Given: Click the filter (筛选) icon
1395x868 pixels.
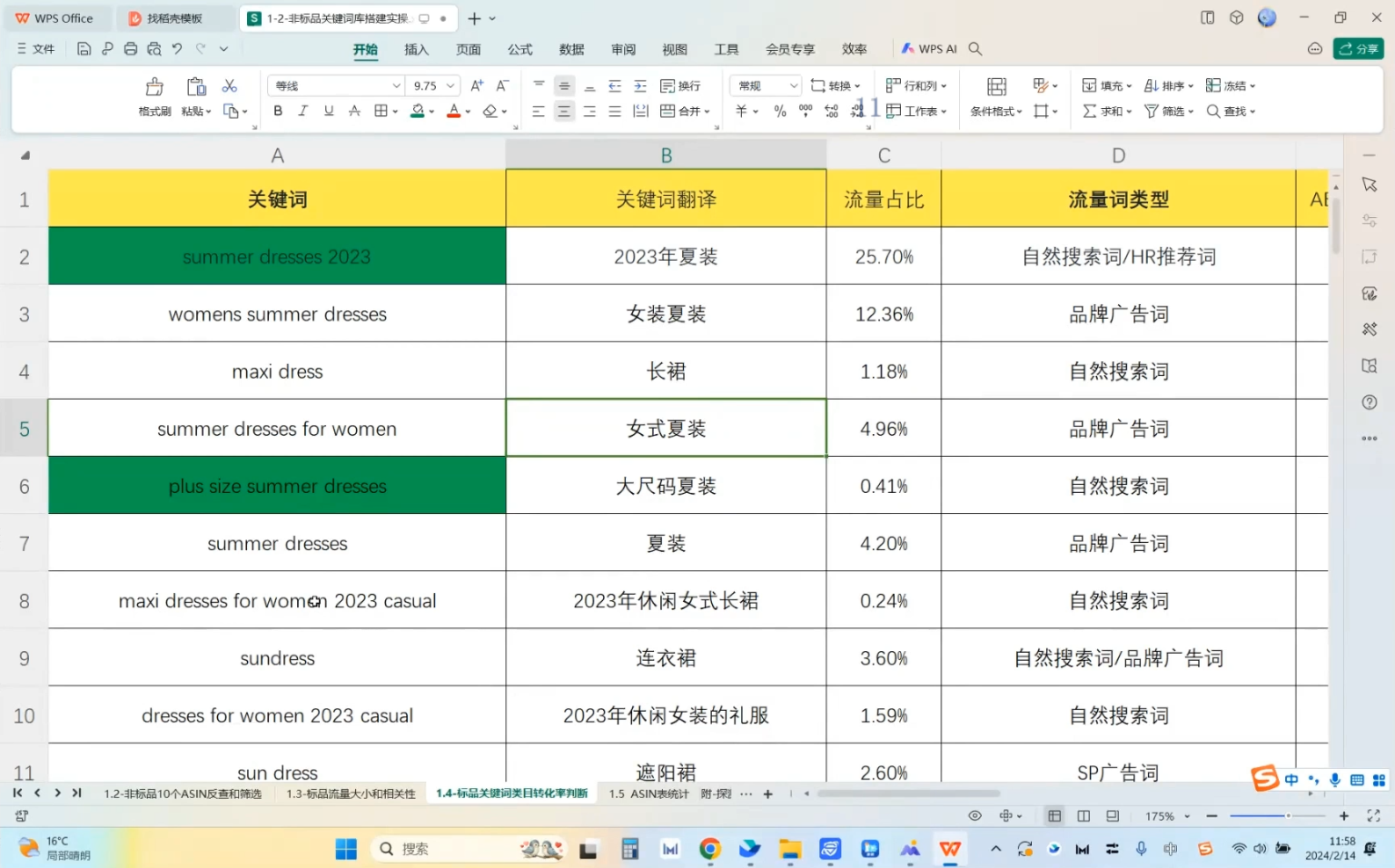Looking at the screenshot, I should (x=1165, y=111).
